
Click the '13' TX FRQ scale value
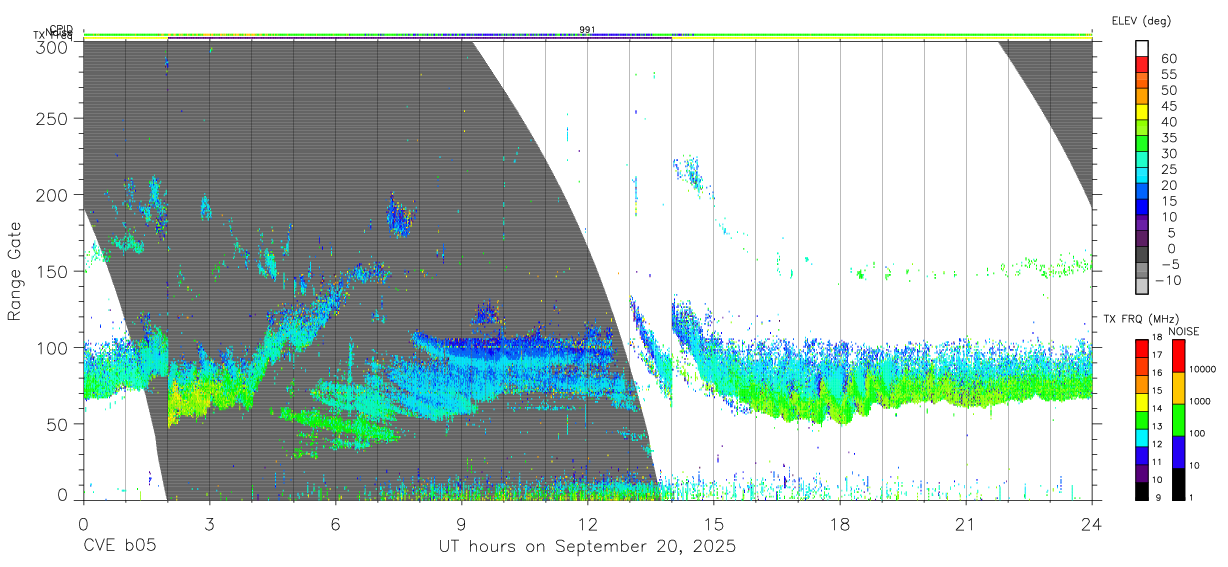(1157, 426)
